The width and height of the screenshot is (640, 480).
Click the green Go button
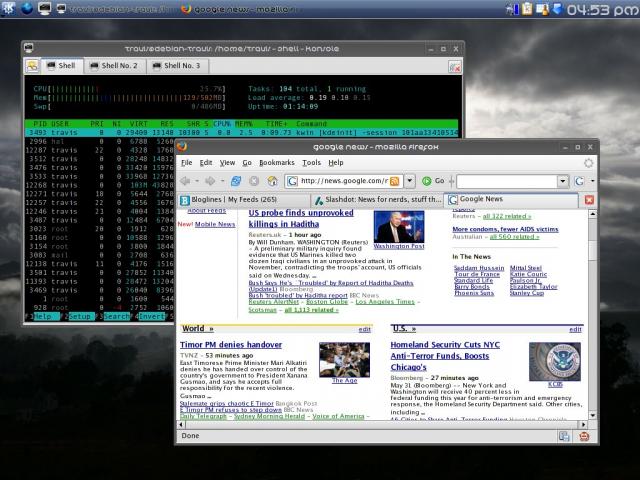point(433,181)
